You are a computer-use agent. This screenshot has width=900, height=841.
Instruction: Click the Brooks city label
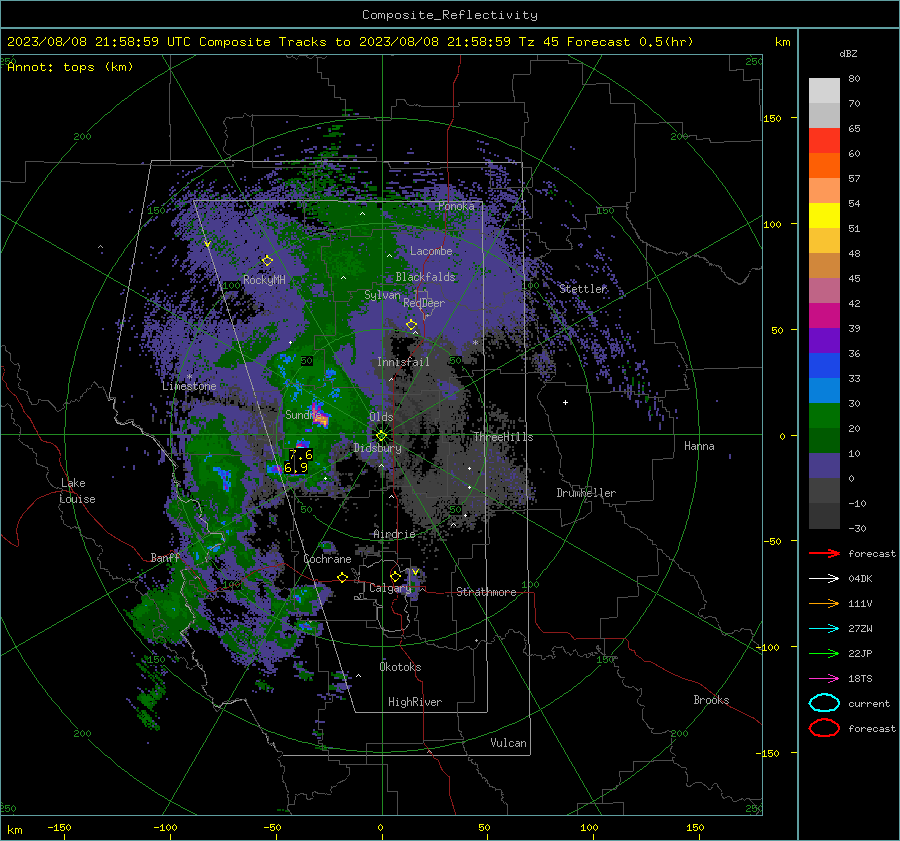[x=711, y=700]
